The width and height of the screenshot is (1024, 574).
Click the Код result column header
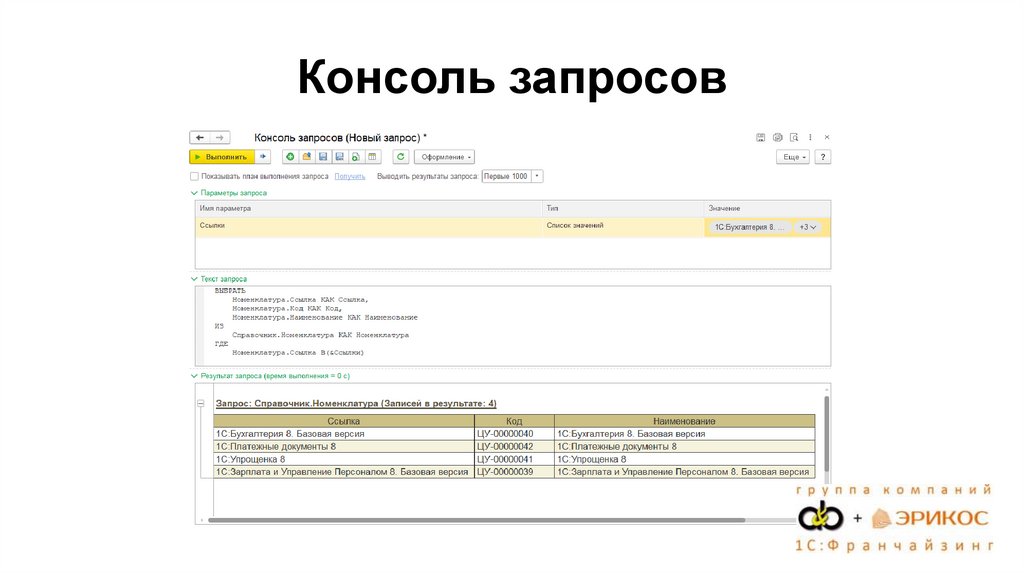pos(514,421)
